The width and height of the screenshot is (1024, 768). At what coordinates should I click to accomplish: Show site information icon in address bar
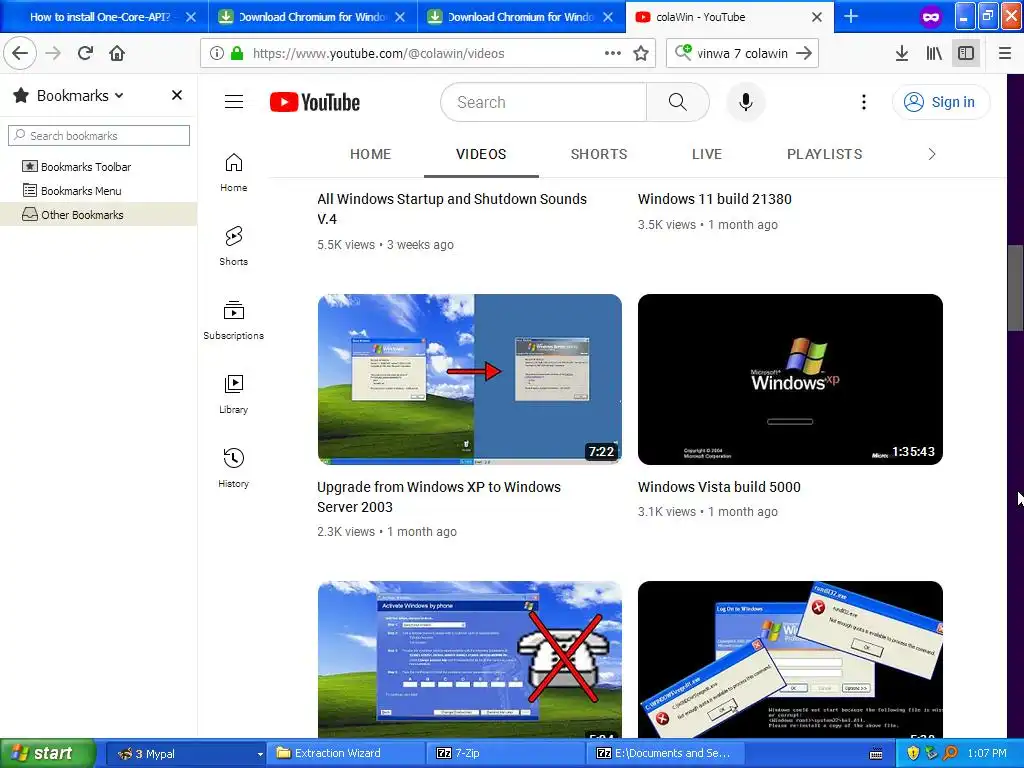pyautogui.click(x=217, y=53)
